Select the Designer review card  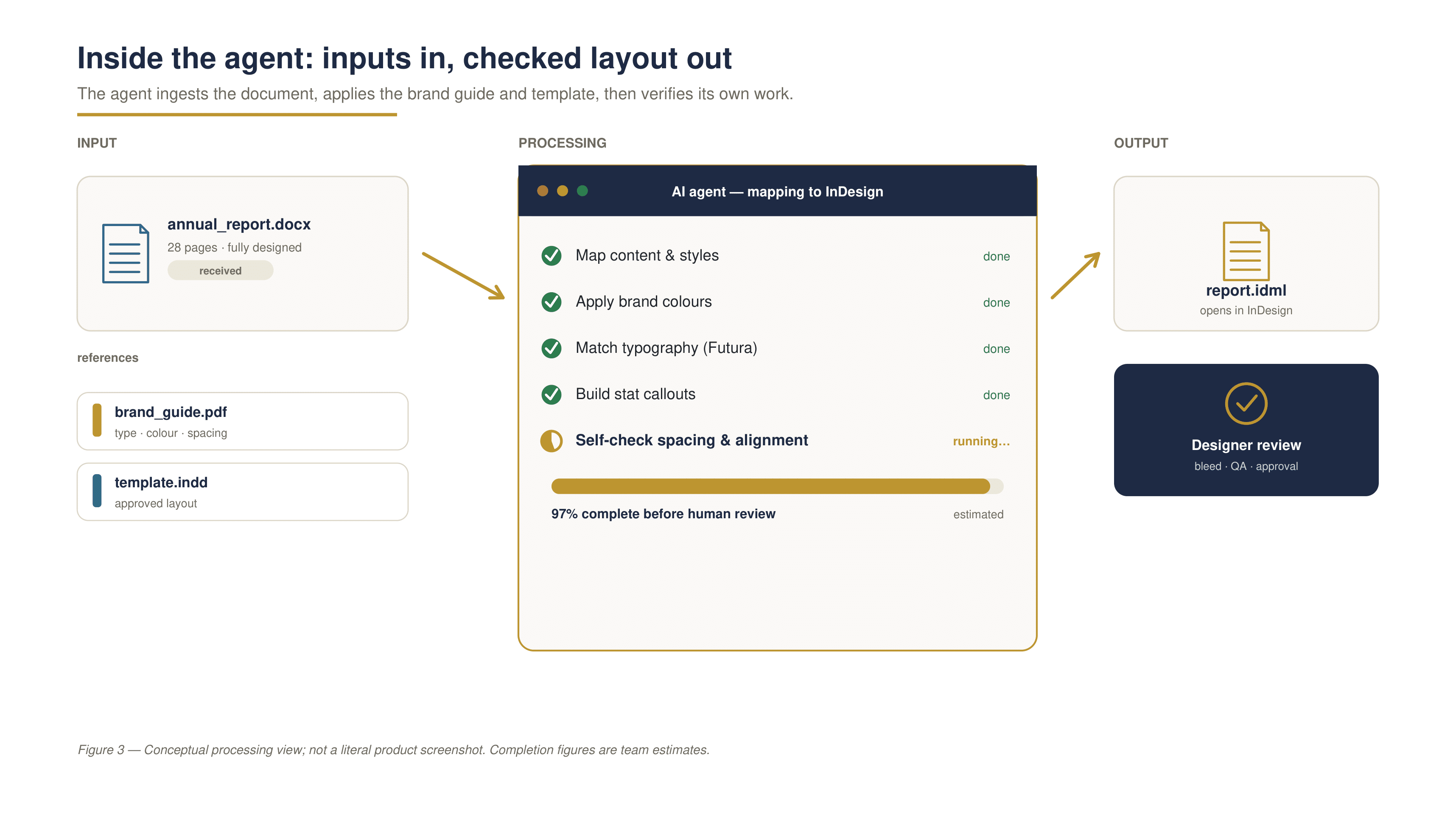[x=1246, y=430]
